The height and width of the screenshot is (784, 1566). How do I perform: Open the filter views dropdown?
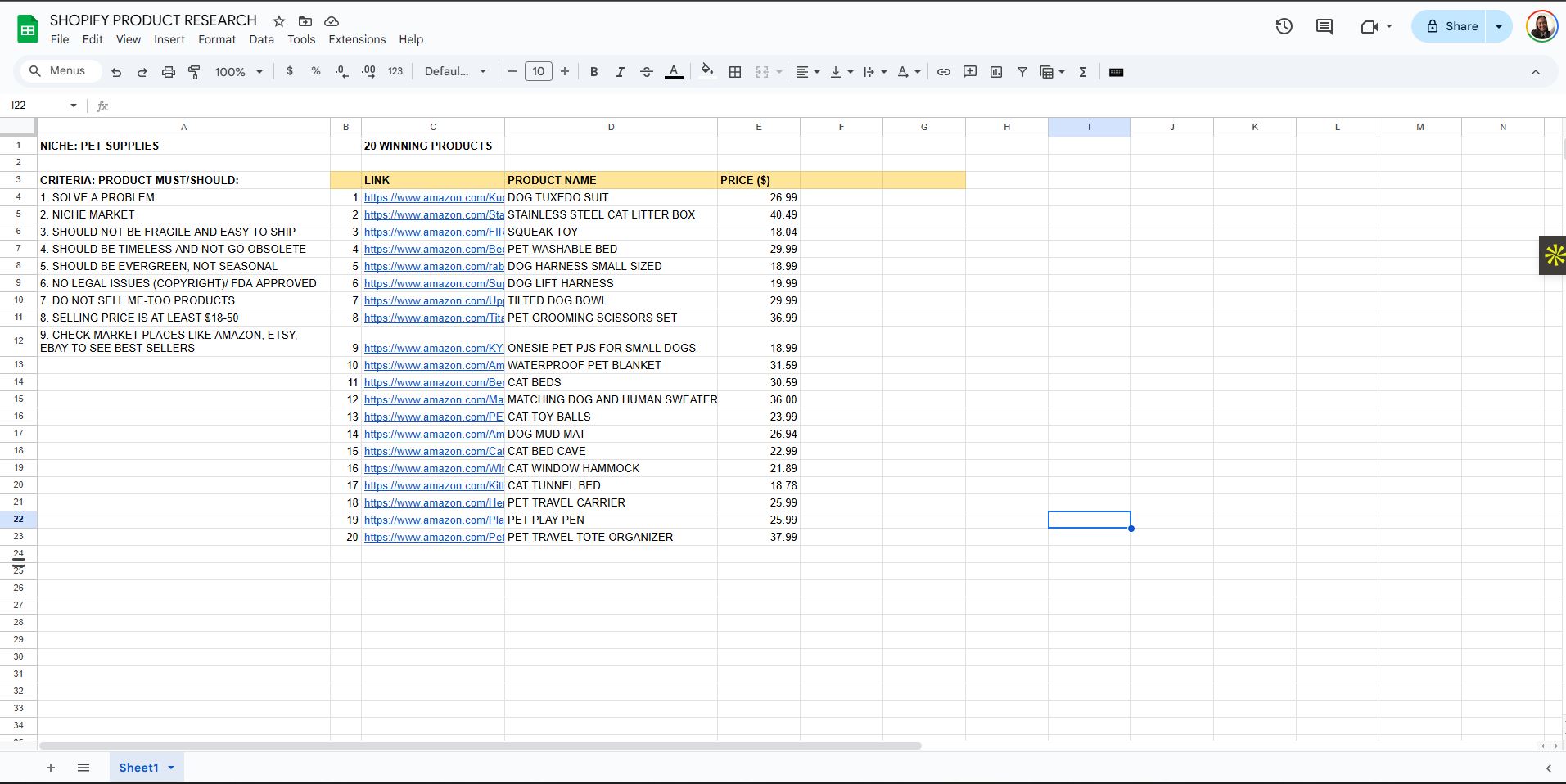(1062, 72)
